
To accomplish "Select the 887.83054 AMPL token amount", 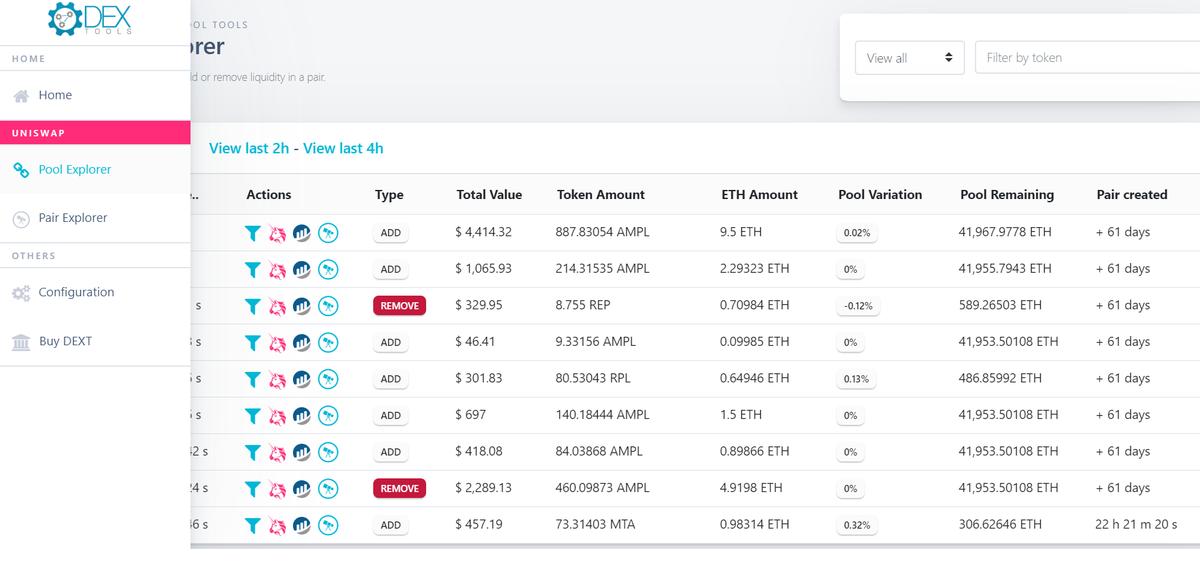I will (602, 232).
